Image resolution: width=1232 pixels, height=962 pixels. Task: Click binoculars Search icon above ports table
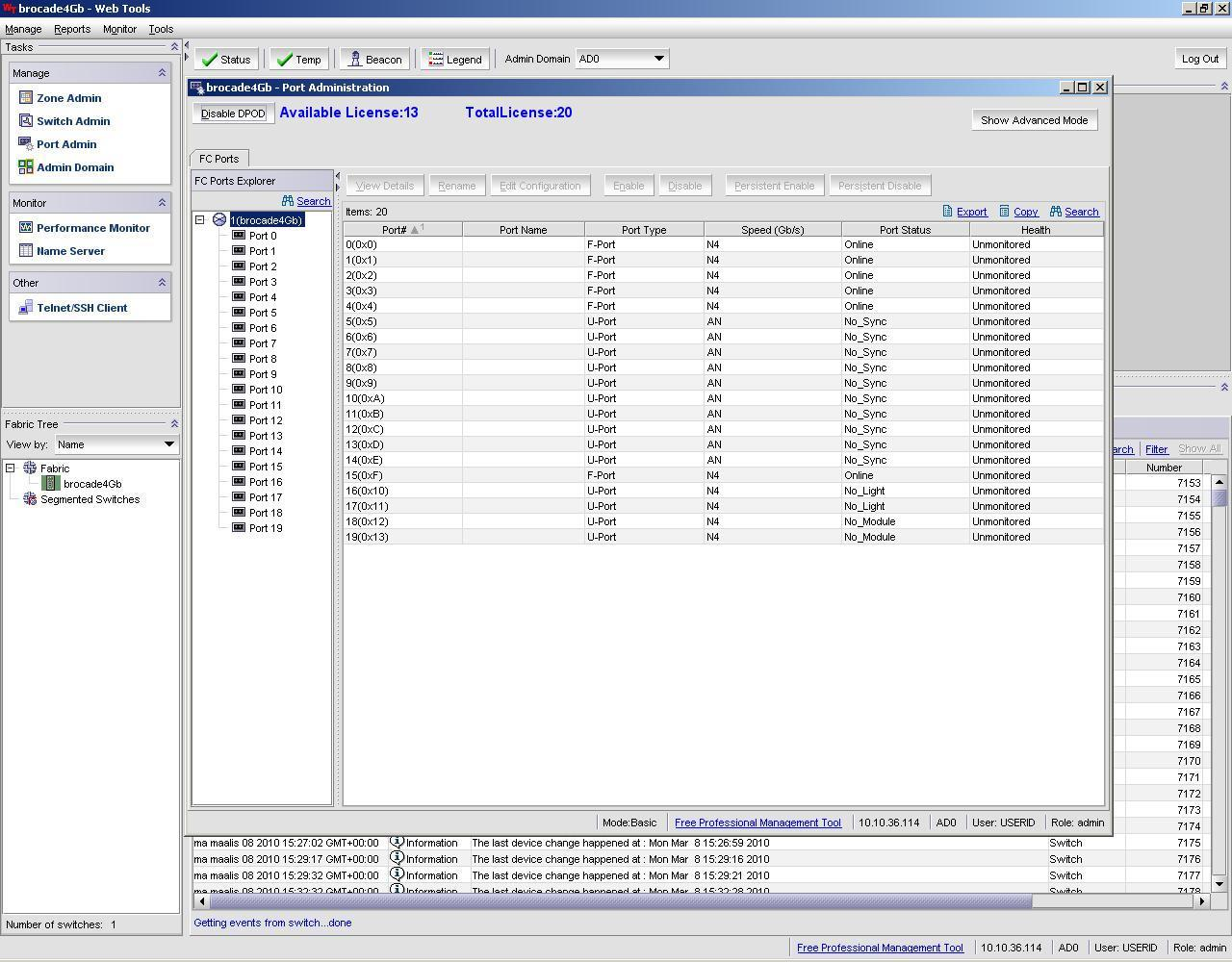coord(1056,211)
